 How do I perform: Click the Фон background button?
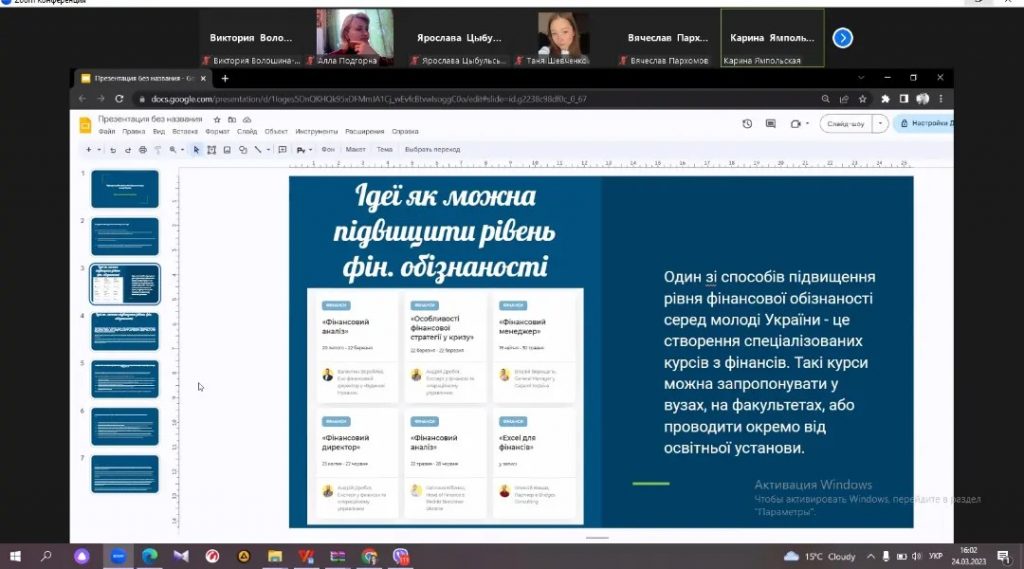pyautogui.click(x=327, y=150)
